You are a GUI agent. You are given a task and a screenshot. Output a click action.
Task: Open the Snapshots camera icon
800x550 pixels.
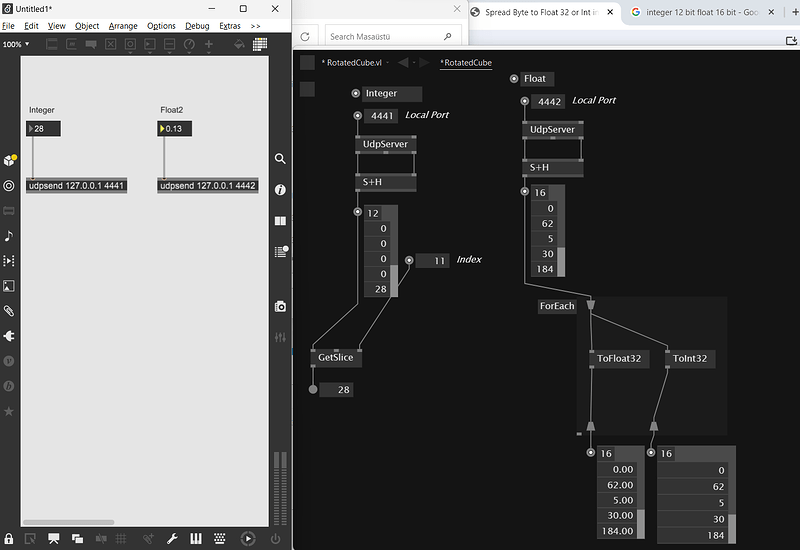[280, 306]
